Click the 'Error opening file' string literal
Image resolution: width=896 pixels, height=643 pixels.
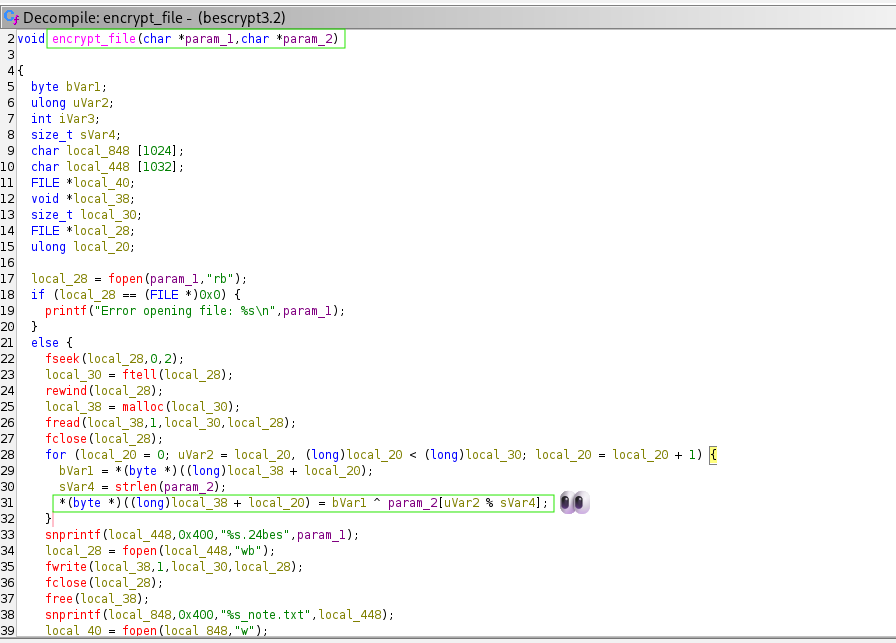pyautogui.click(x=185, y=310)
